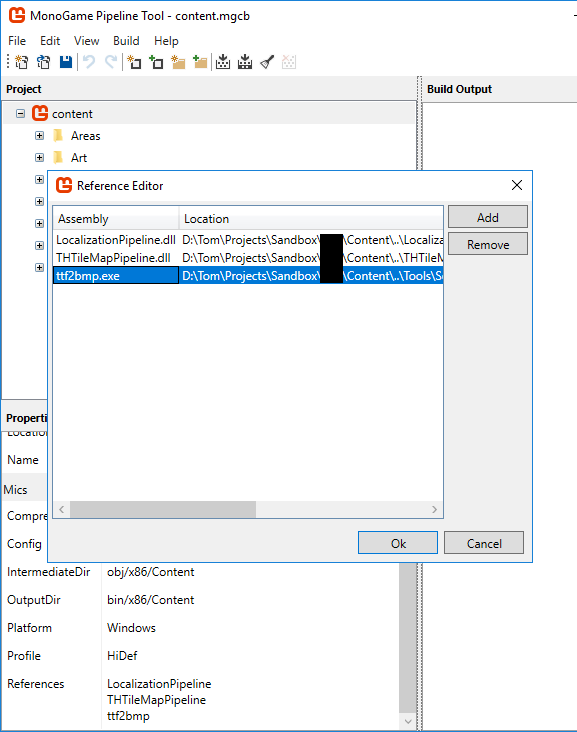Click the Open Project toolbar icon
Viewport: 577px width, 732px height.
(44, 62)
